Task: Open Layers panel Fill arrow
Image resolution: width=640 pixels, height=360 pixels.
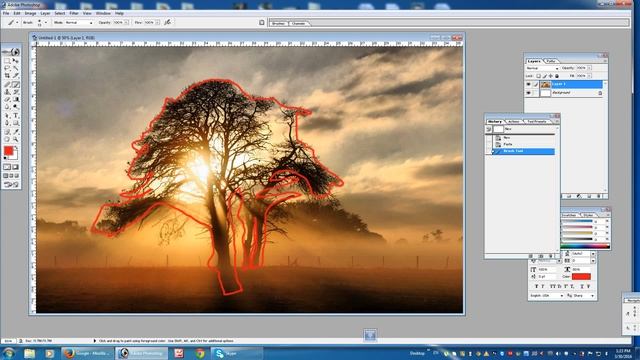Action: coord(589,76)
